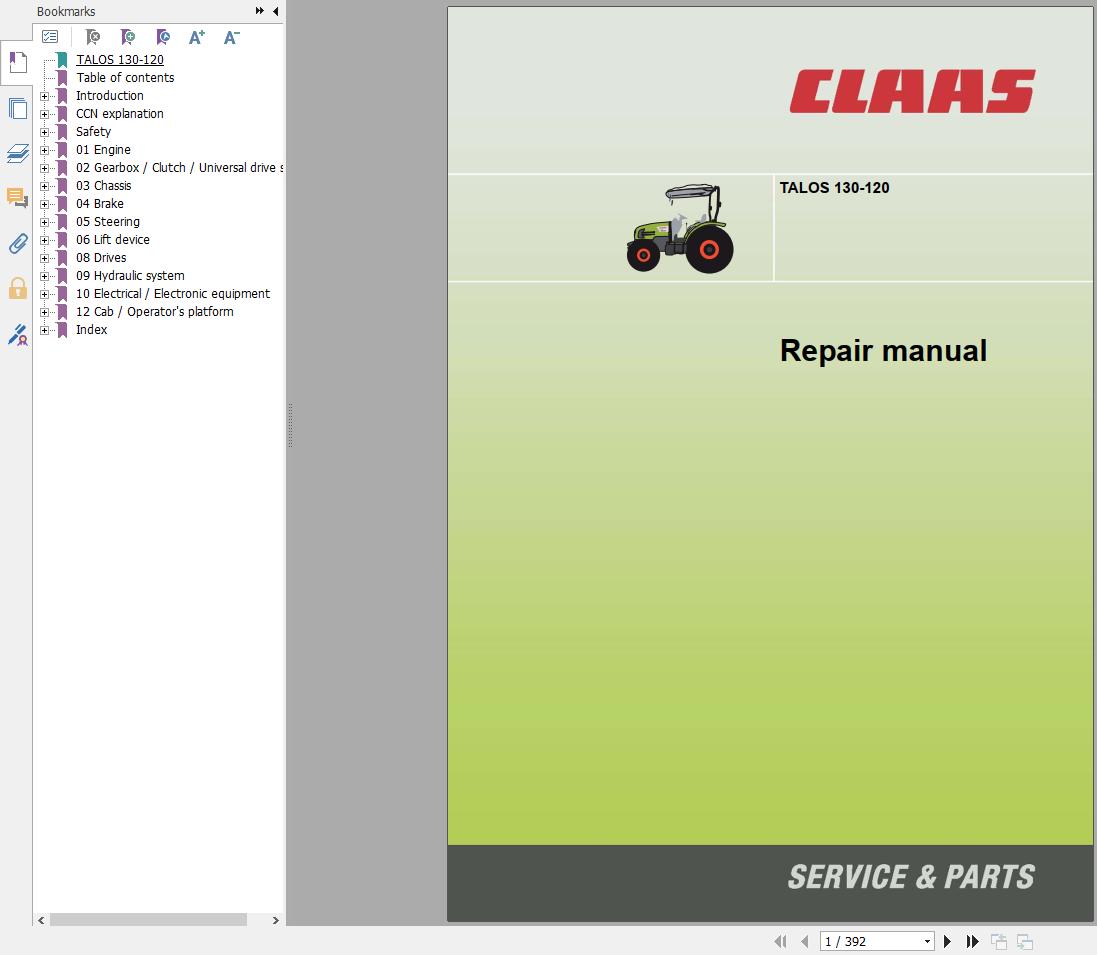Expand the 09 Hydraulic system node
This screenshot has height=955, width=1097.
click(44, 276)
